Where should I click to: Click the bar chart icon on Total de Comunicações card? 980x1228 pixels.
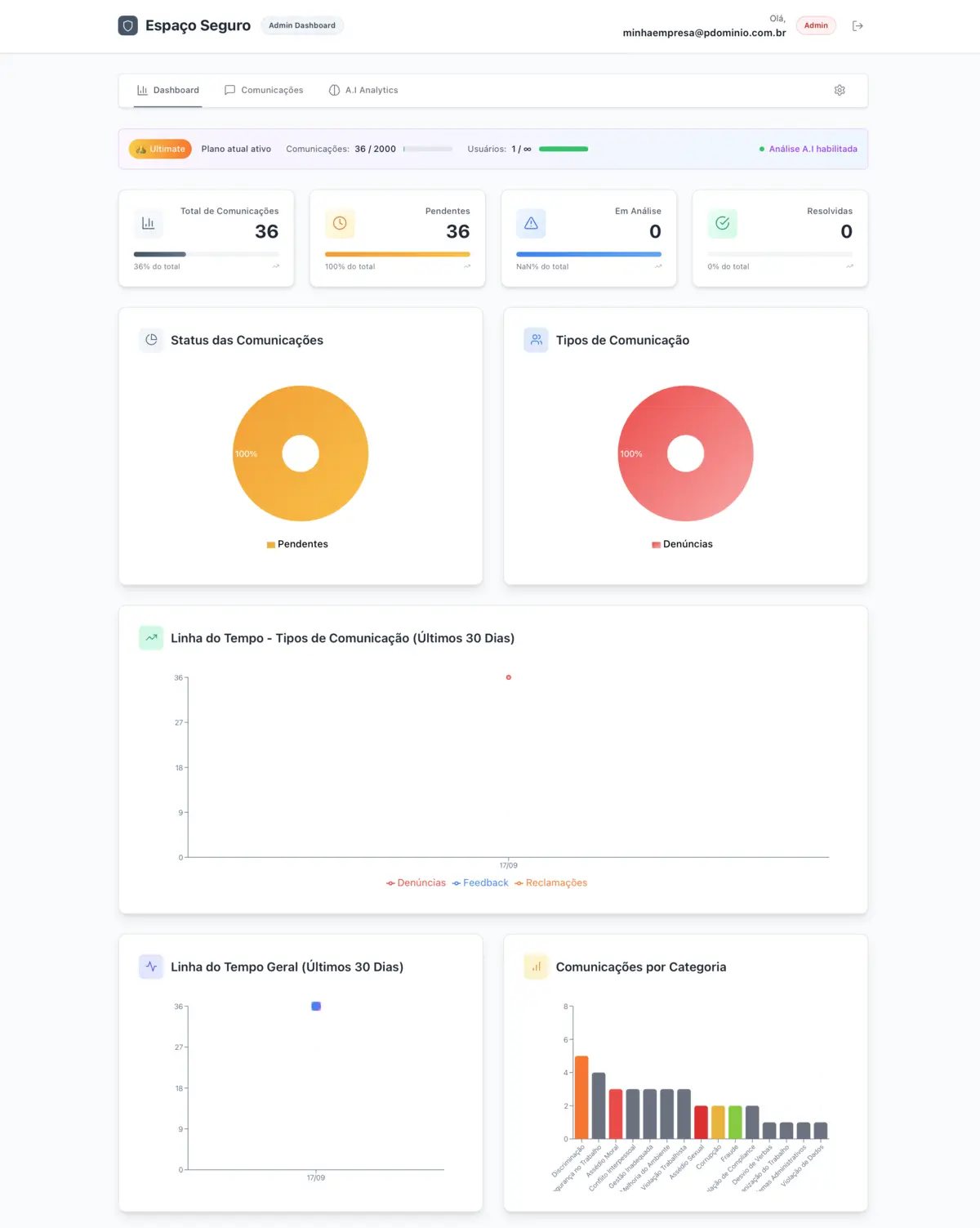148,223
